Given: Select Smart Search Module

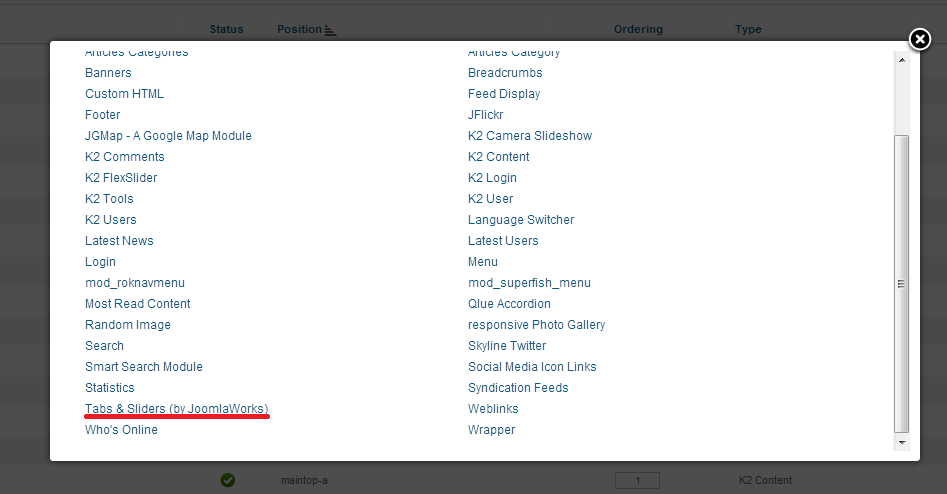Looking at the screenshot, I should click(143, 367).
